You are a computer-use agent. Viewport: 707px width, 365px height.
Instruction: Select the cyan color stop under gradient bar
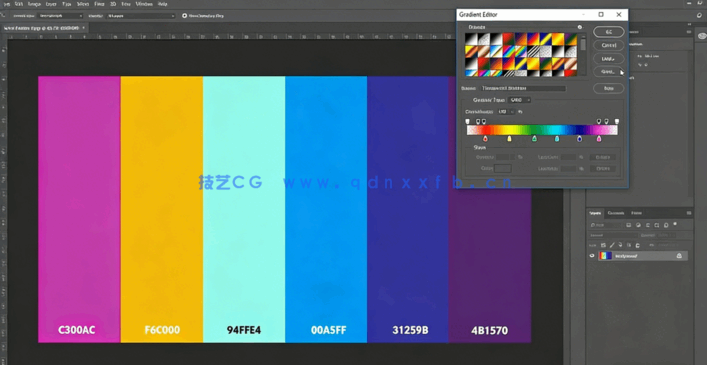pyautogui.click(x=557, y=139)
